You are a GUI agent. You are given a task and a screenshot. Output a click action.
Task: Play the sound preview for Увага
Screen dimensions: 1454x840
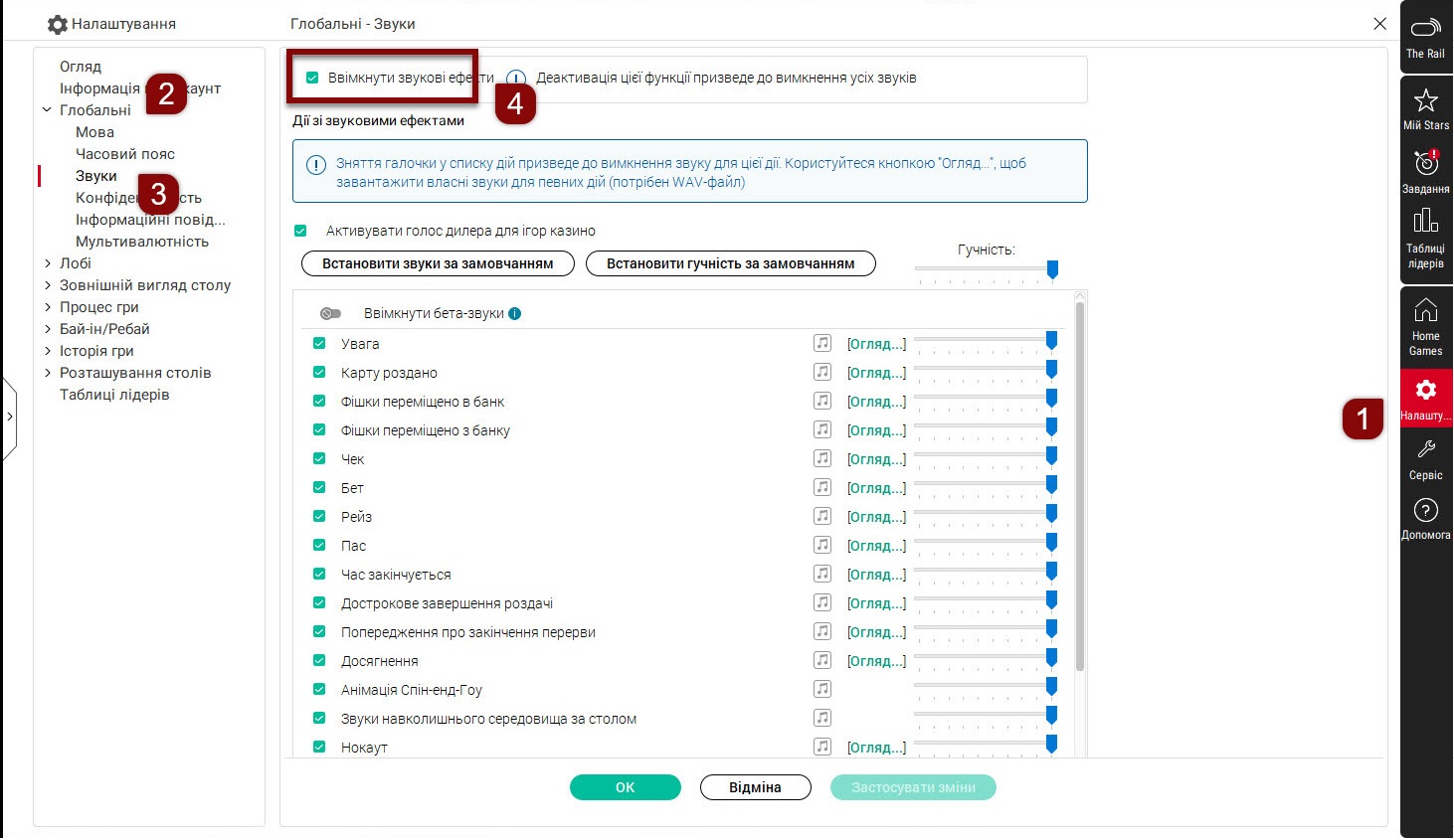[x=822, y=344]
